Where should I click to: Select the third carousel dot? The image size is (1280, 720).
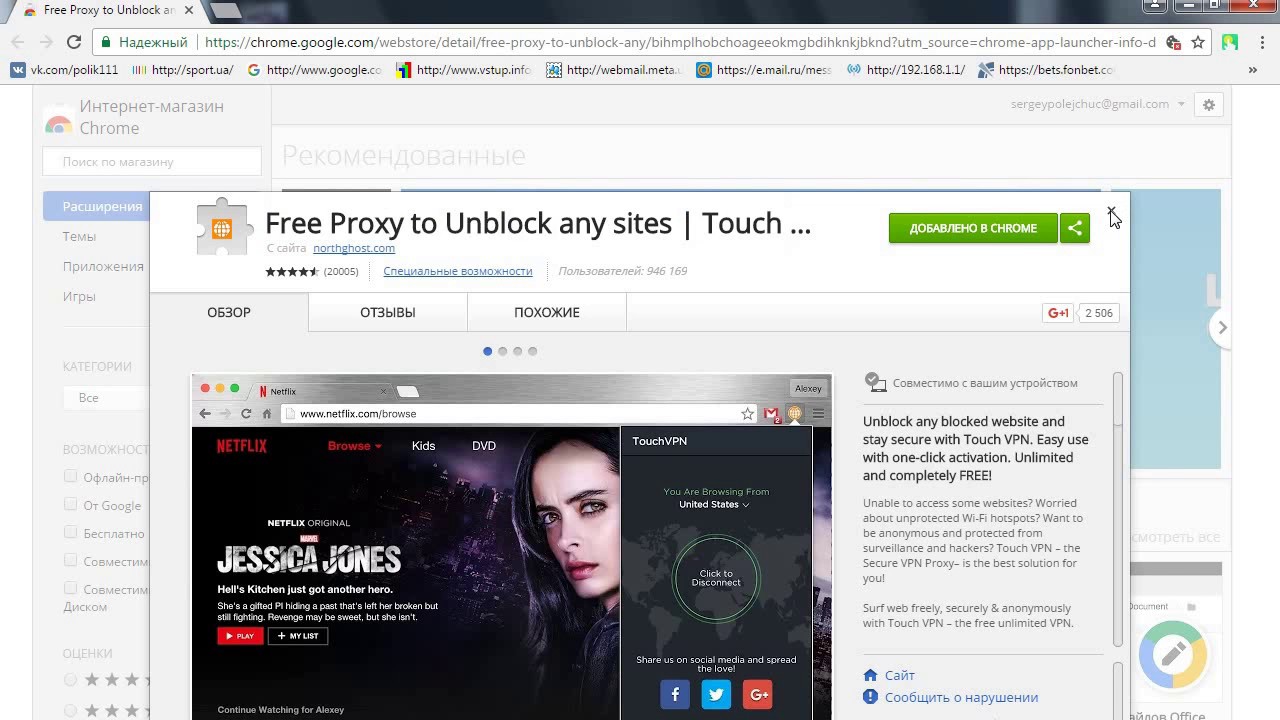point(518,351)
